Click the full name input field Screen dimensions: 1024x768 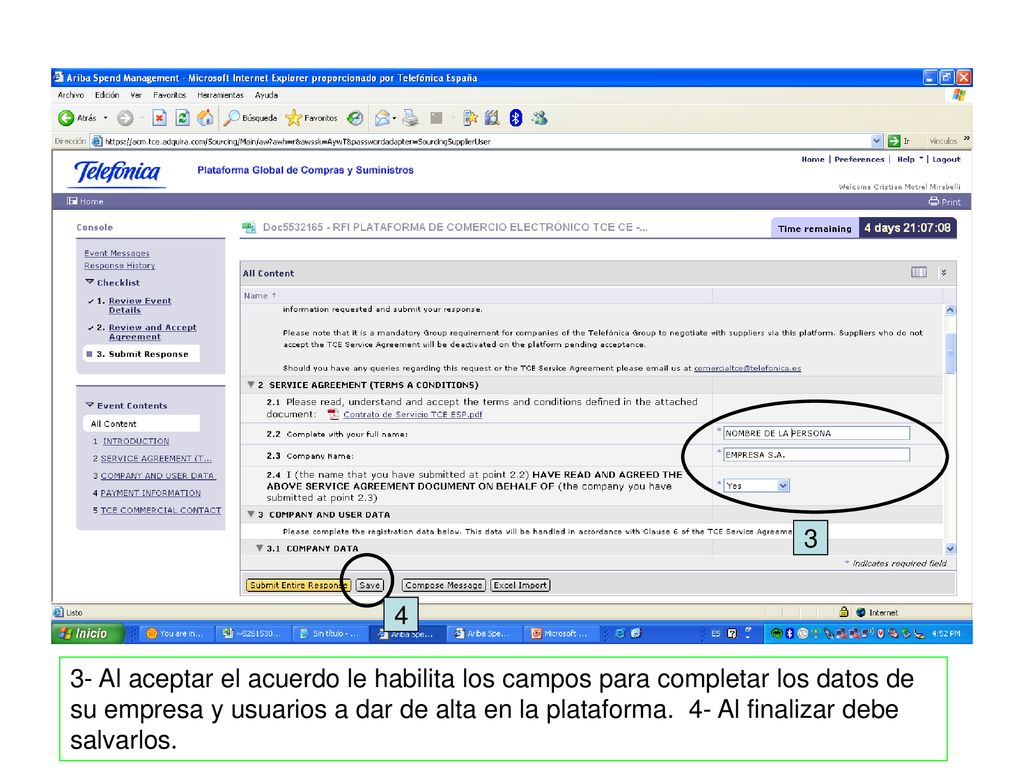coord(816,433)
